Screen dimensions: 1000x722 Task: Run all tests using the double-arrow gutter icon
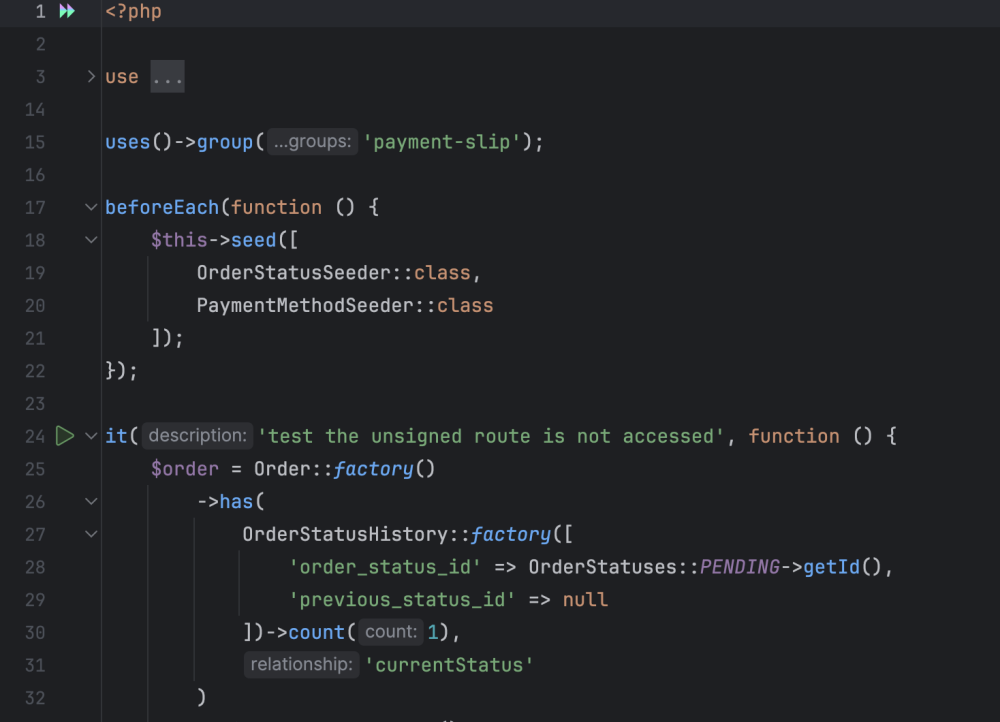coord(67,12)
